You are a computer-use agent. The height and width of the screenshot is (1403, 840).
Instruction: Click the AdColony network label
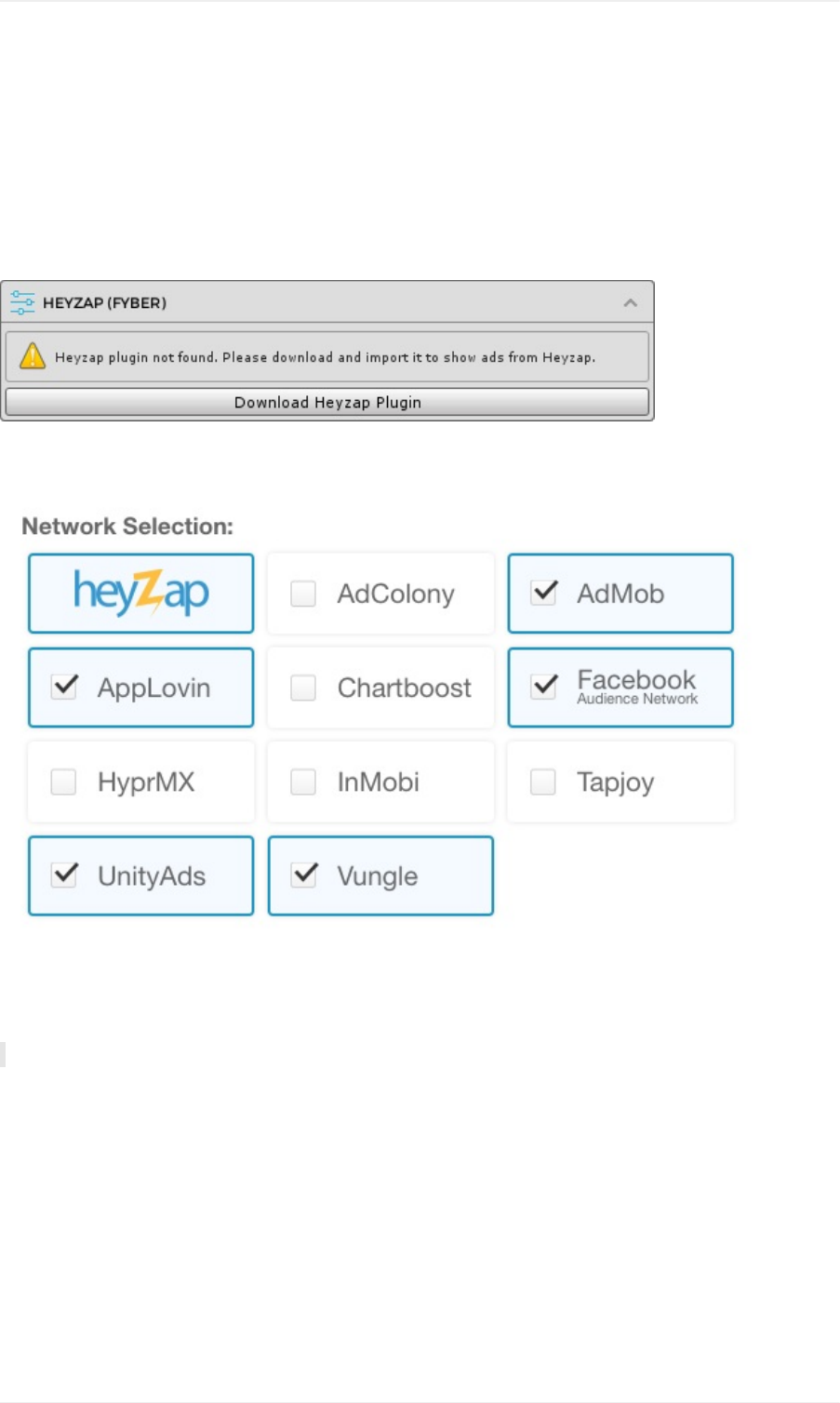click(395, 594)
